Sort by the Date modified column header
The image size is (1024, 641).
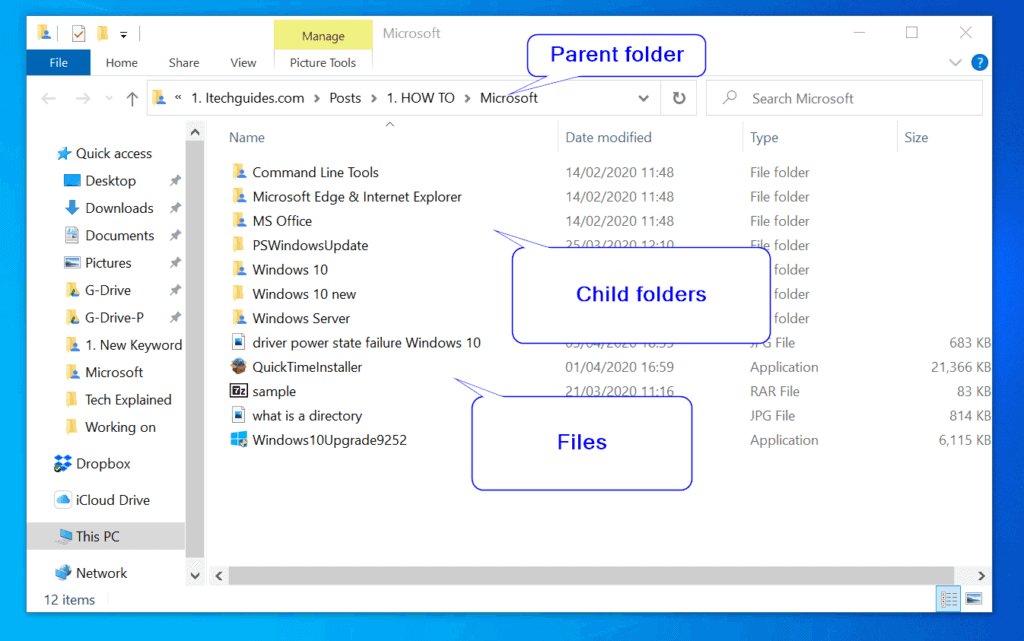point(608,138)
